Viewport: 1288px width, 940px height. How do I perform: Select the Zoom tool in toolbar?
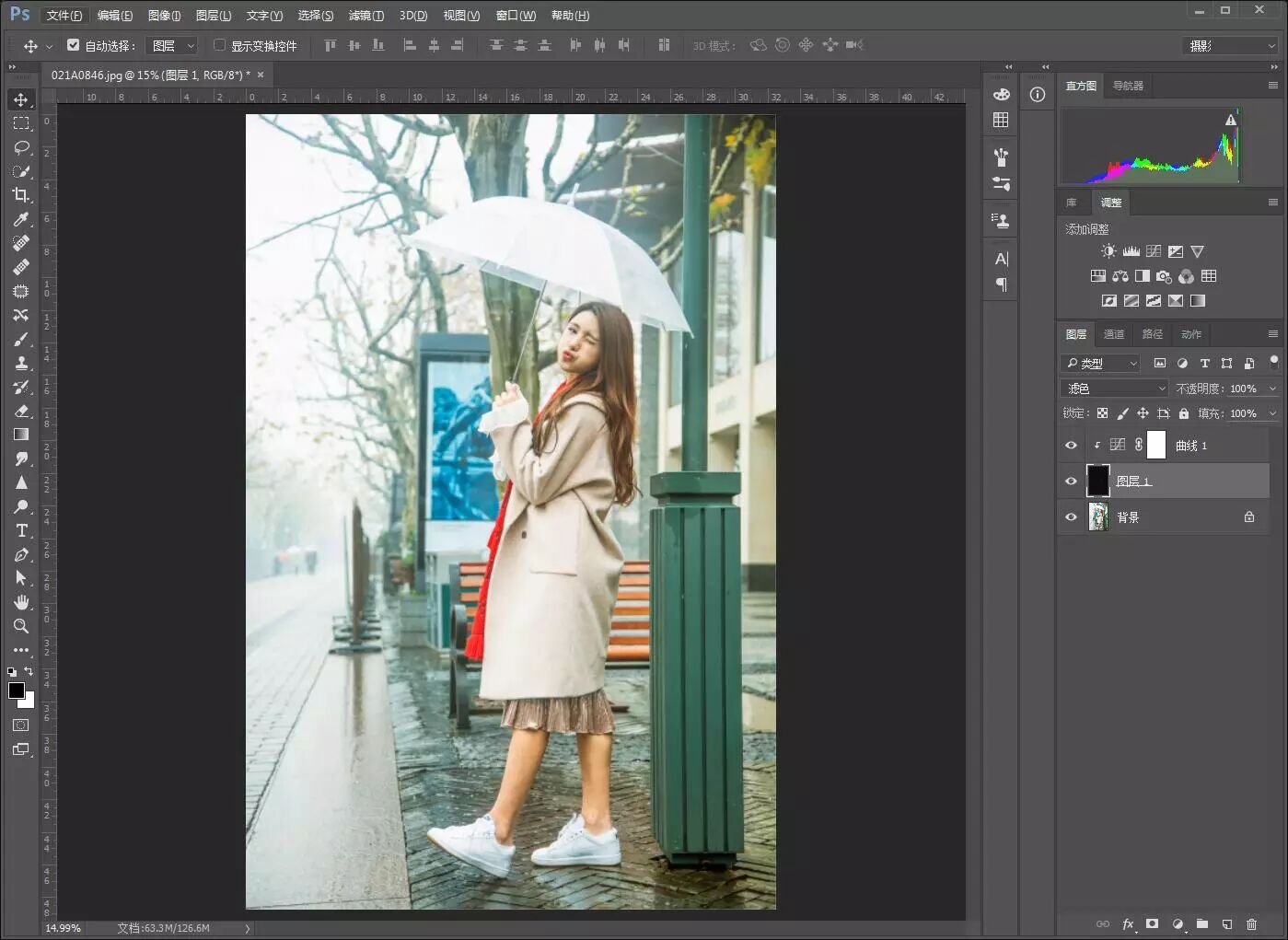pyautogui.click(x=21, y=626)
